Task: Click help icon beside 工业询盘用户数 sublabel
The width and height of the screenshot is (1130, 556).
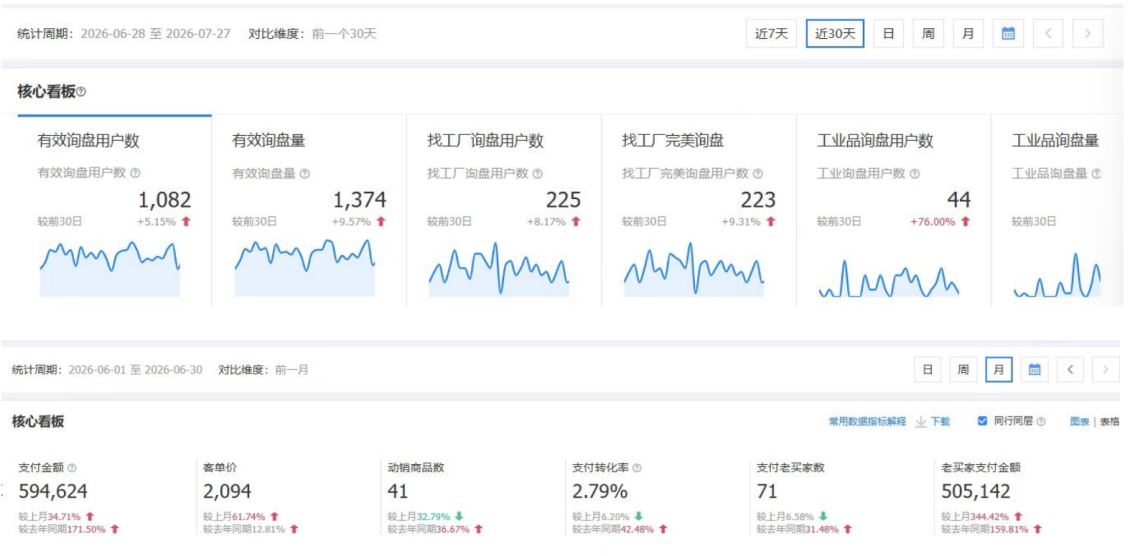Action: [x=915, y=173]
